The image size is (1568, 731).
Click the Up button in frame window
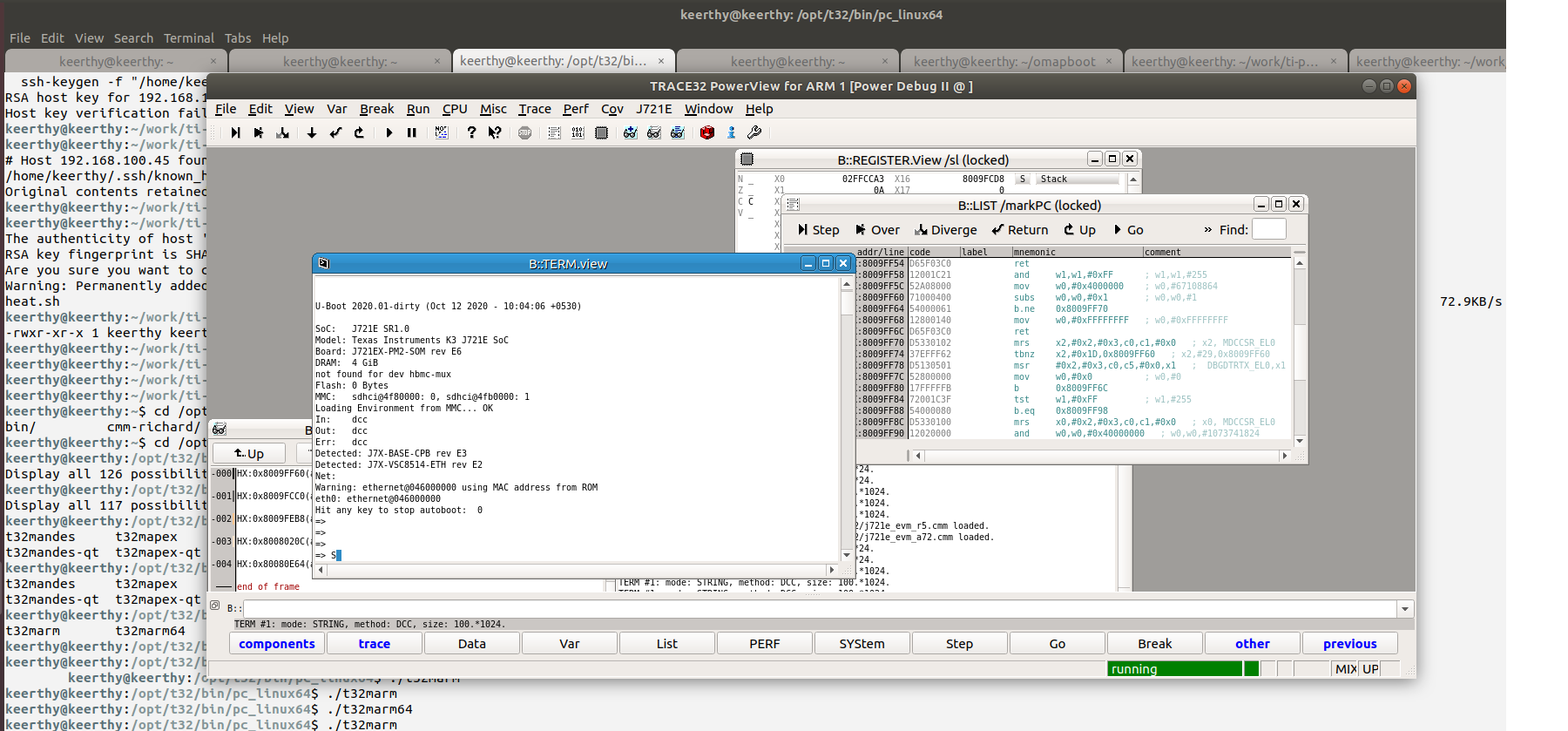pyautogui.click(x=249, y=453)
